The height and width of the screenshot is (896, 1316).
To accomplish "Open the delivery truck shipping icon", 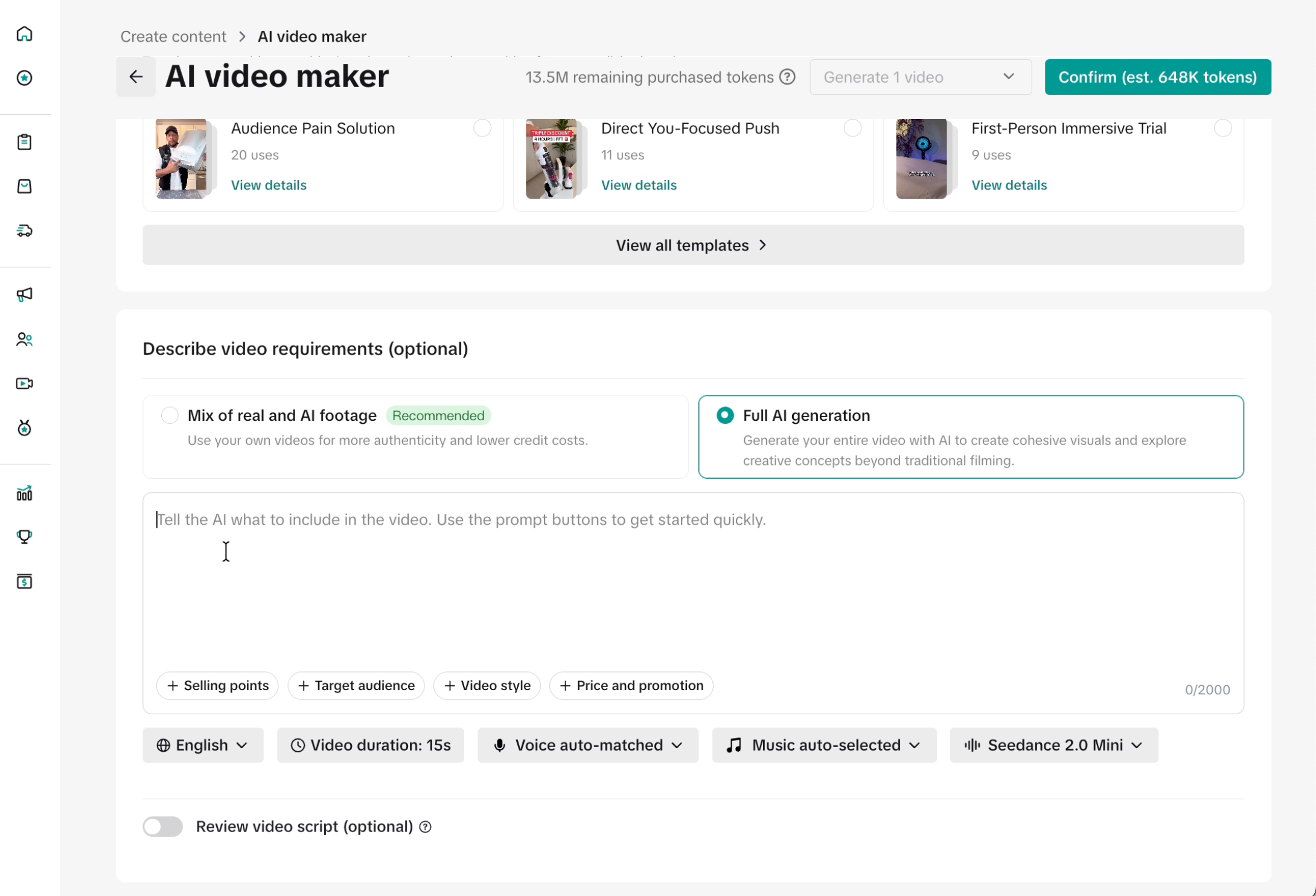I will click(24, 231).
